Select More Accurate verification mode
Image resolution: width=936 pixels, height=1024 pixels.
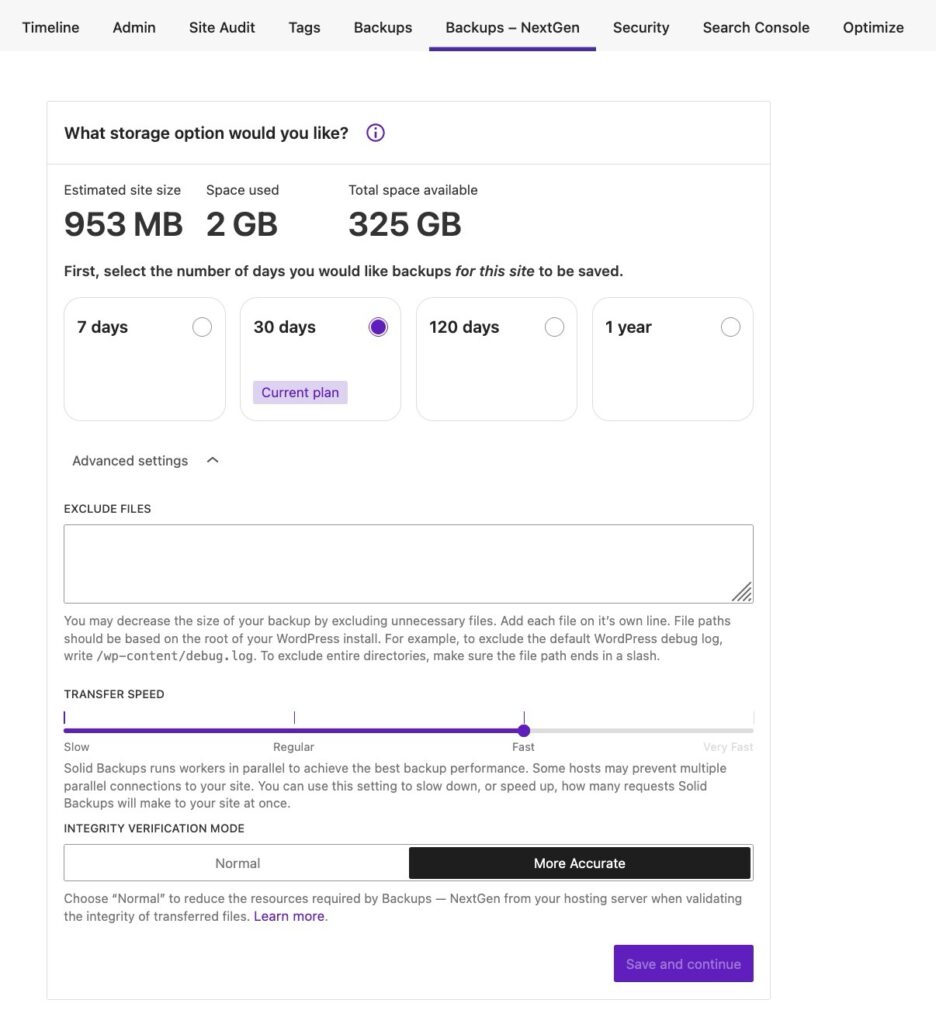(580, 863)
